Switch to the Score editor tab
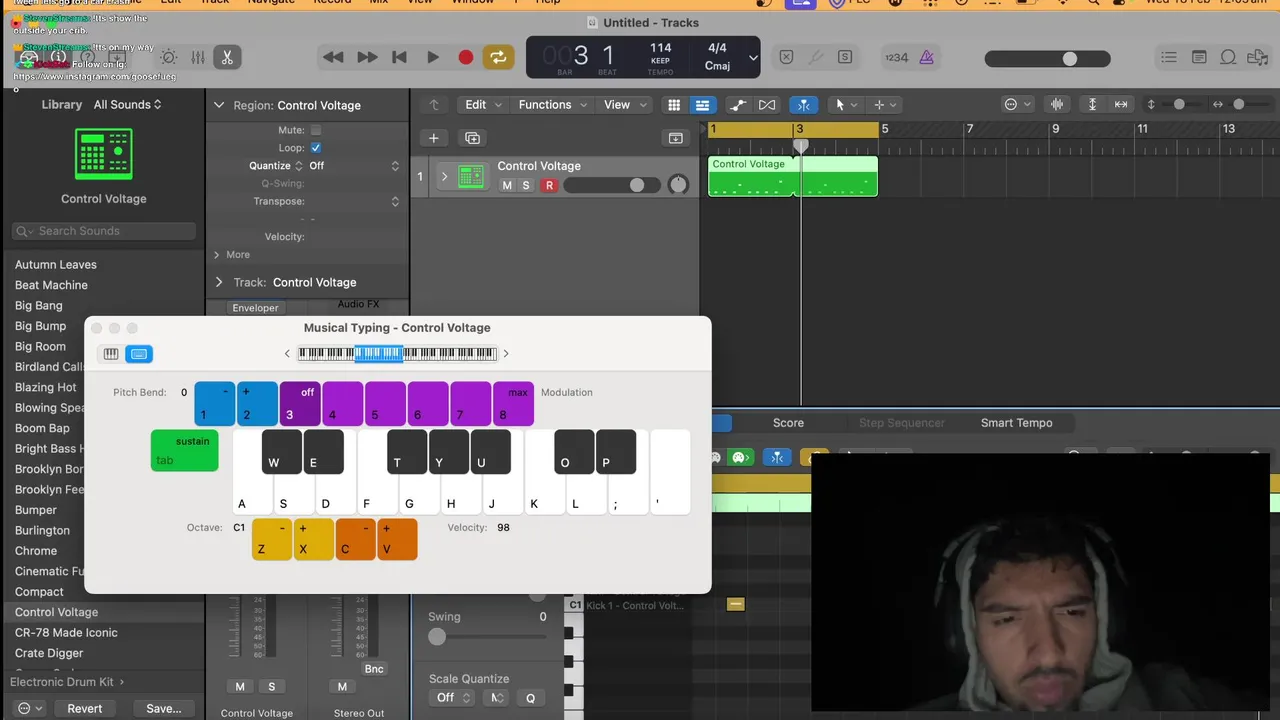Viewport: 1280px width, 720px height. coord(788,423)
